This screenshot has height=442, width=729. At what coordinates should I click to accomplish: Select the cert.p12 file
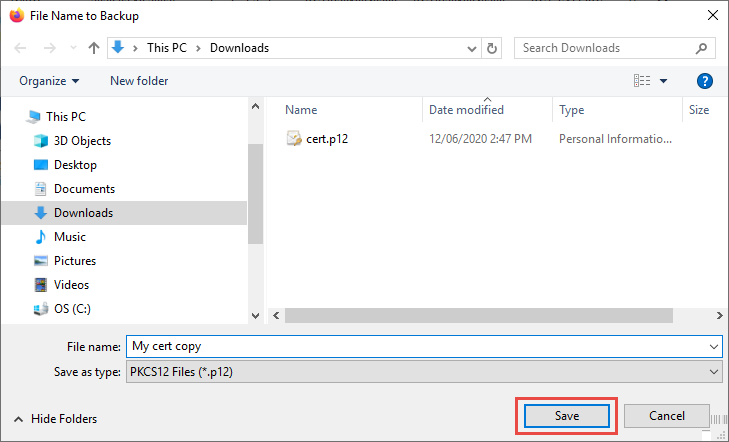(326, 138)
